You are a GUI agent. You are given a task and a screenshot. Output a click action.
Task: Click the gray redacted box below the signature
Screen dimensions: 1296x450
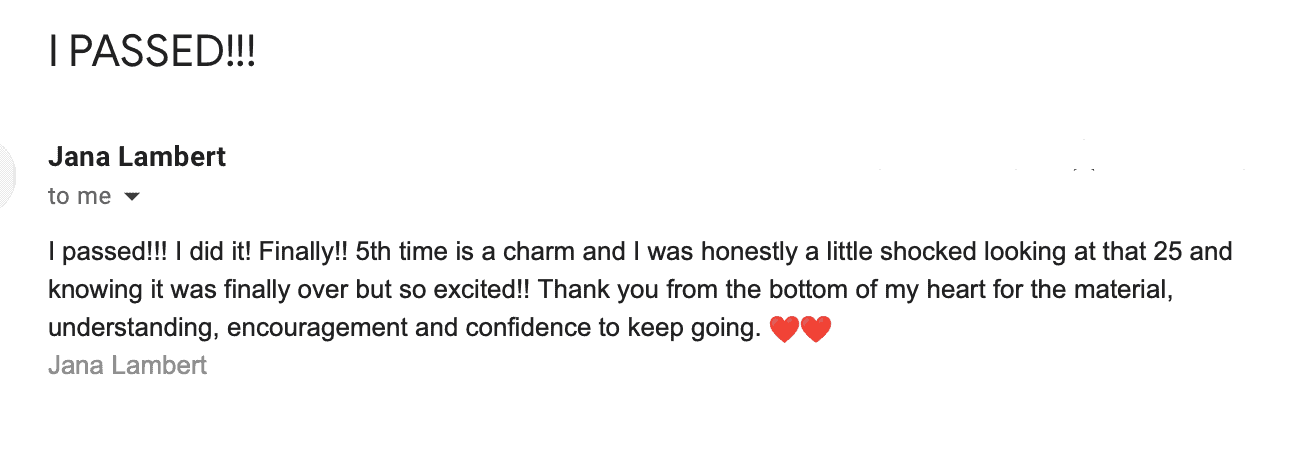[x=208, y=413]
